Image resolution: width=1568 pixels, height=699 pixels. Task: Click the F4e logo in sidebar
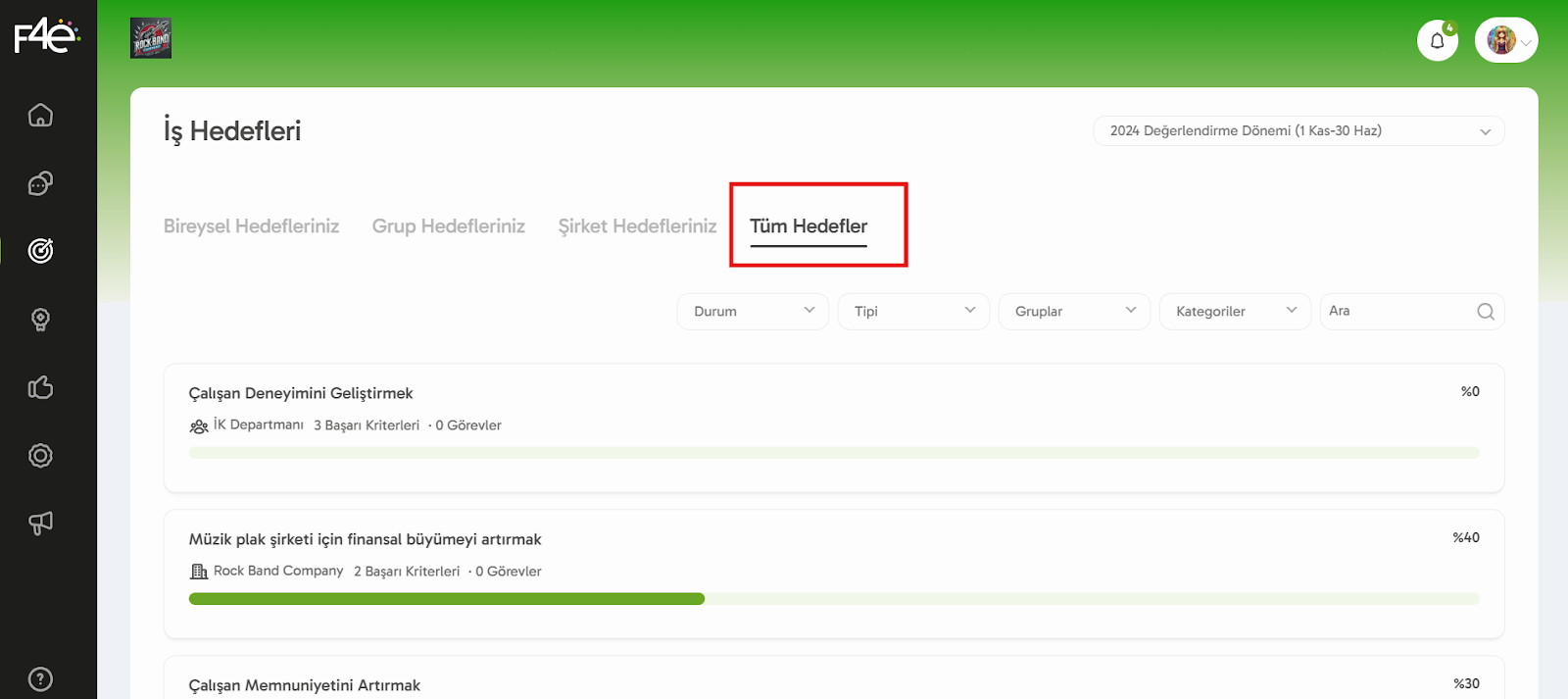46,36
